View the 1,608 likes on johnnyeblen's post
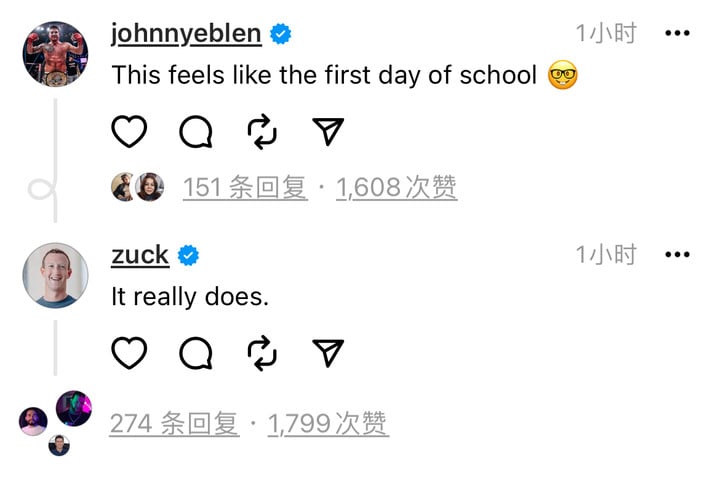 396,187
